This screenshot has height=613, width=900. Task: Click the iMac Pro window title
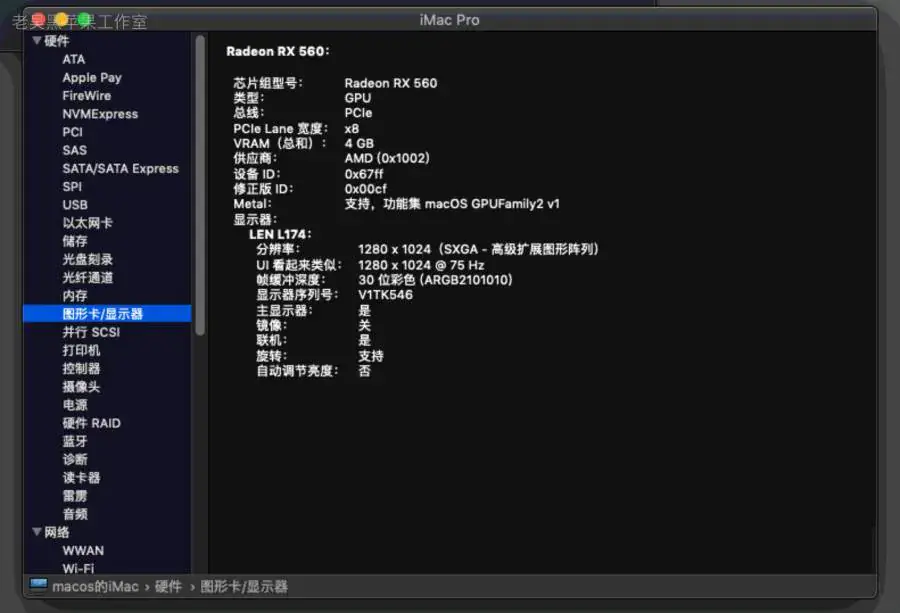pyautogui.click(x=449, y=20)
